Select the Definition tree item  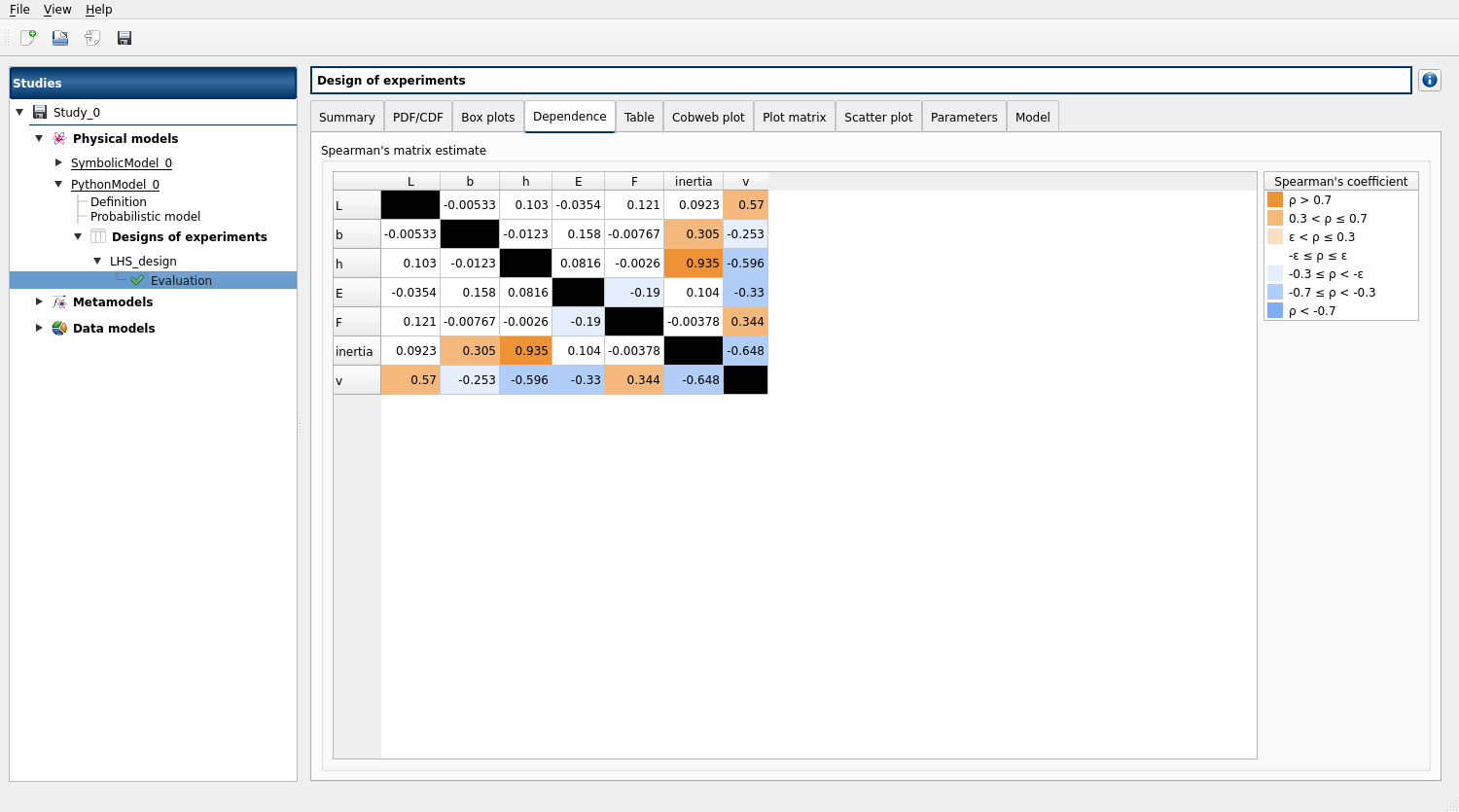coord(119,201)
